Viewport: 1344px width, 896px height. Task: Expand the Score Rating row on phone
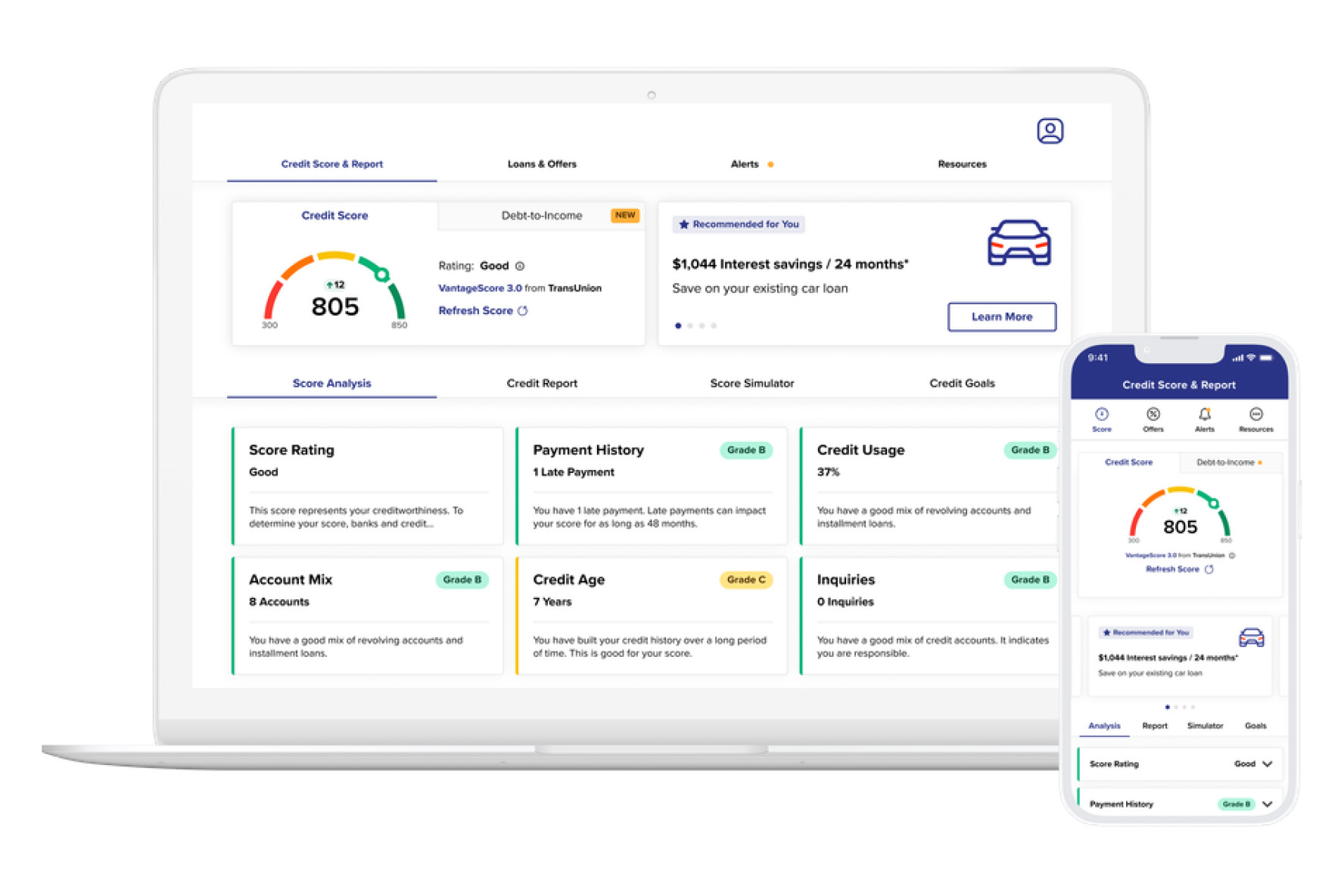[x=1180, y=764]
